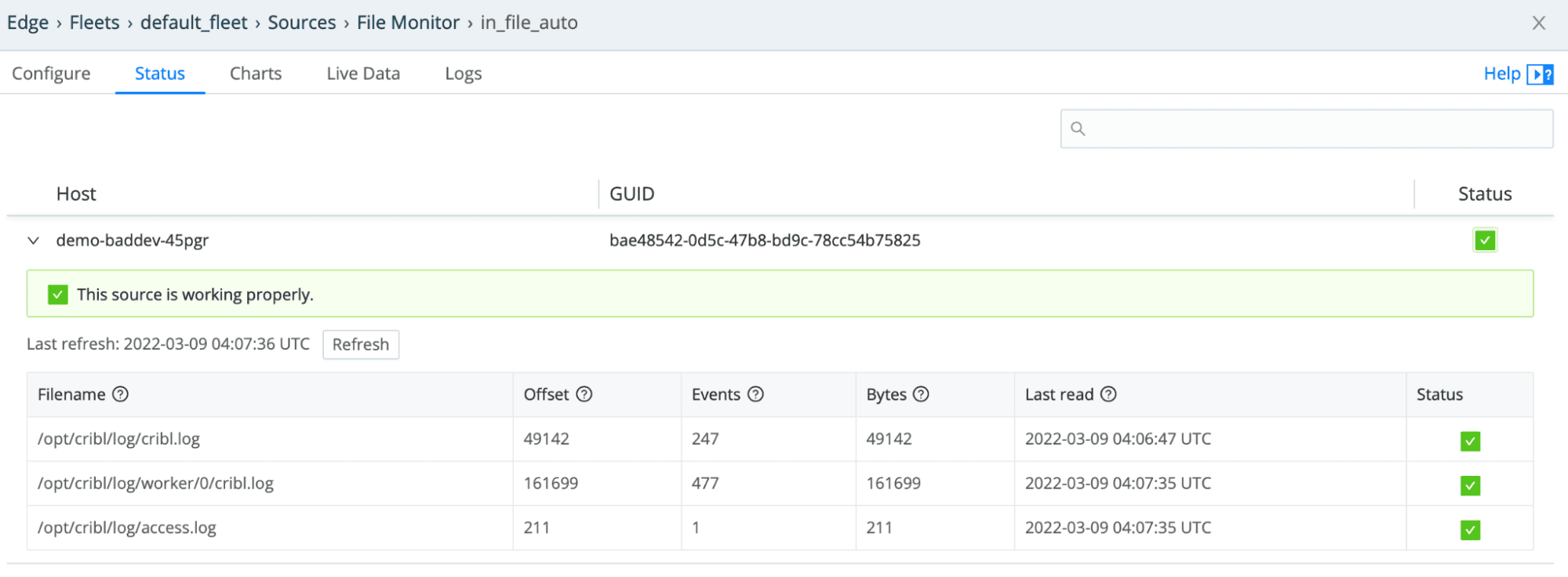Click status check for worker/0/cribl.log row
The image size is (1568, 577).
pyautogui.click(x=1470, y=485)
